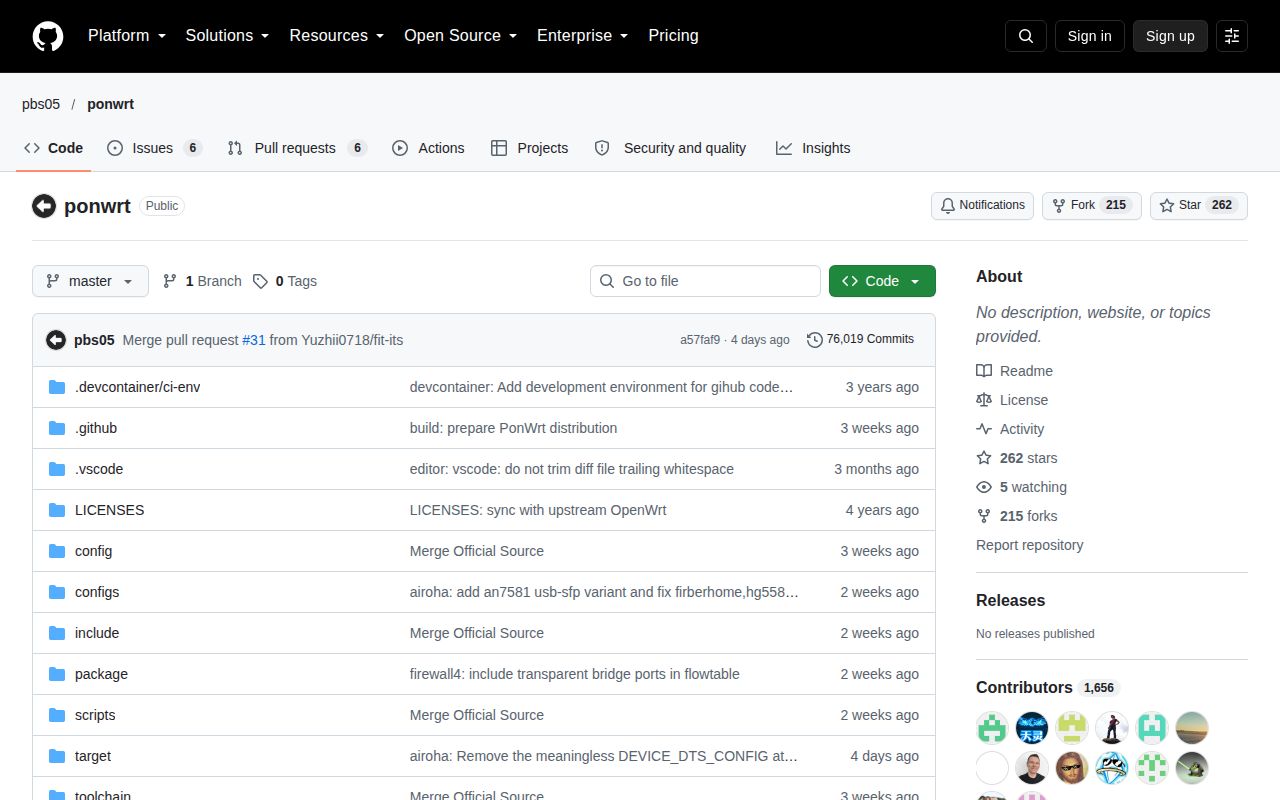1280x800 pixels.
Task: Open commit 'firewall4: include transparent bridge ports in flowtable'
Action: [x=575, y=674]
